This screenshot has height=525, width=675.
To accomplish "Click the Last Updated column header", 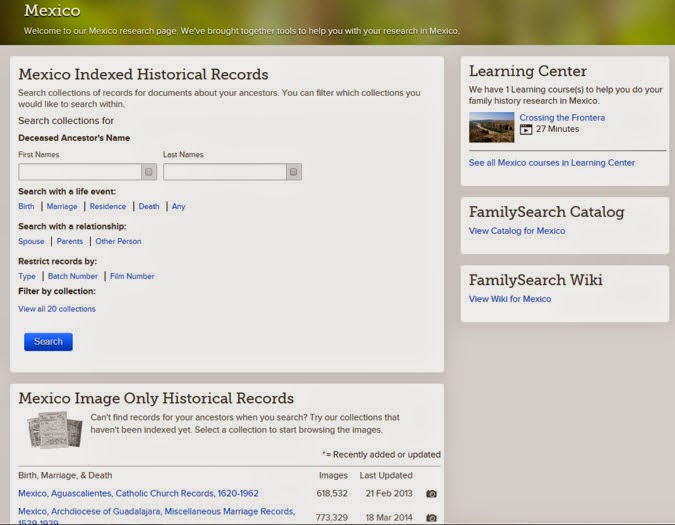I will 386,476.
